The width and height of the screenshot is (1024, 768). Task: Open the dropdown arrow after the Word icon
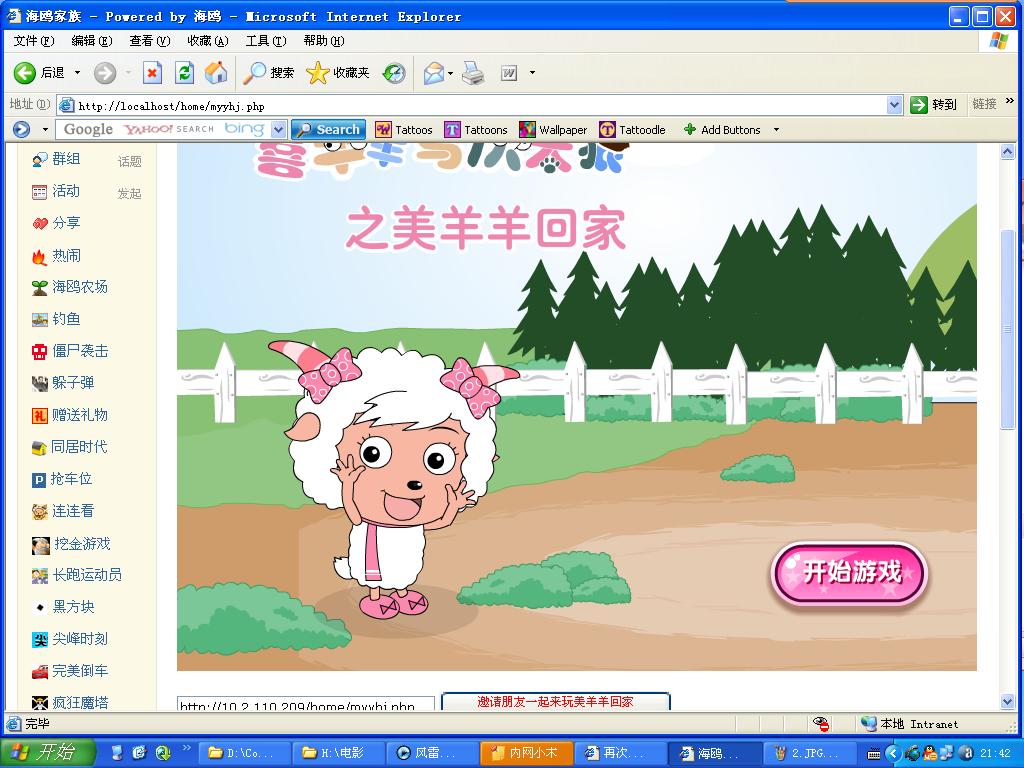[532, 72]
